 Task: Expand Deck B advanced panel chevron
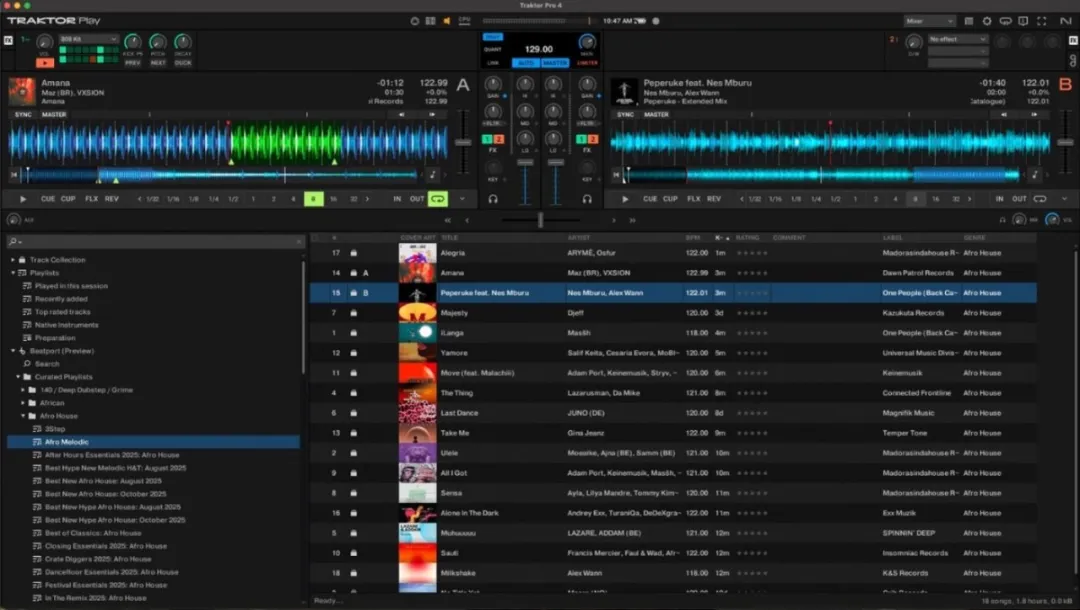tap(1064, 199)
